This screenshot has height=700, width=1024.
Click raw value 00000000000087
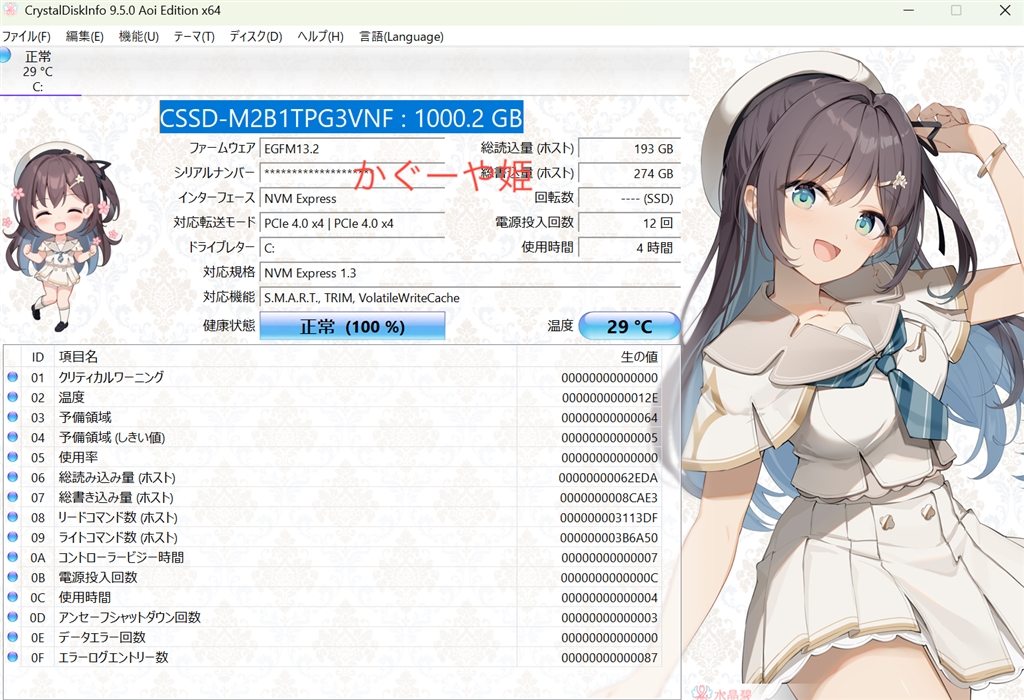(610, 658)
